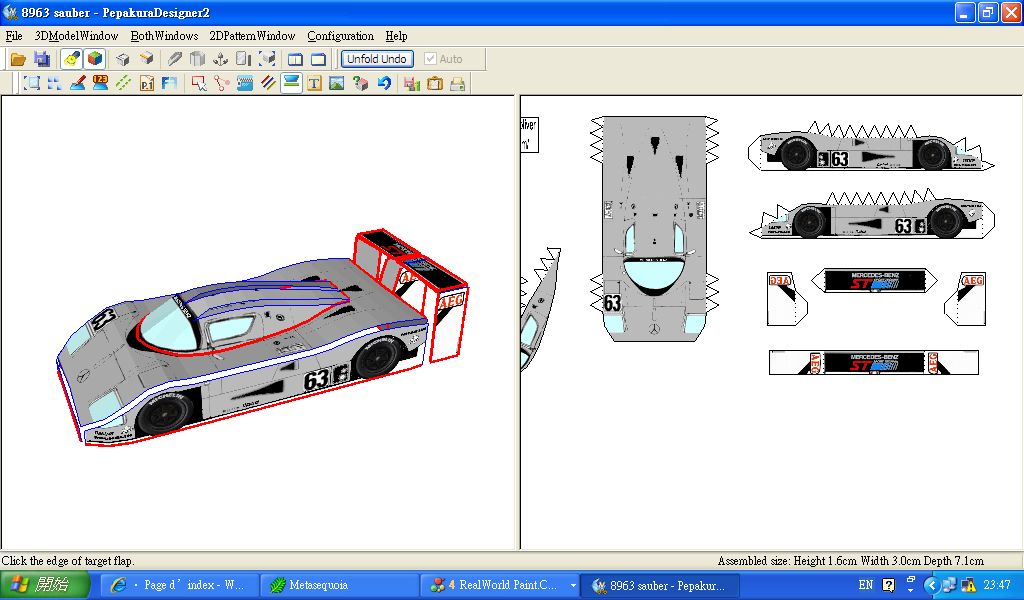Open the File menu

(14, 36)
